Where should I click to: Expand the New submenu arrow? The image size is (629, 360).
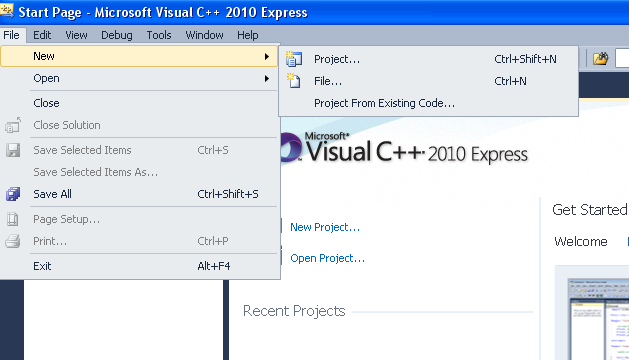pyautogui.click(x=267, y=57)
